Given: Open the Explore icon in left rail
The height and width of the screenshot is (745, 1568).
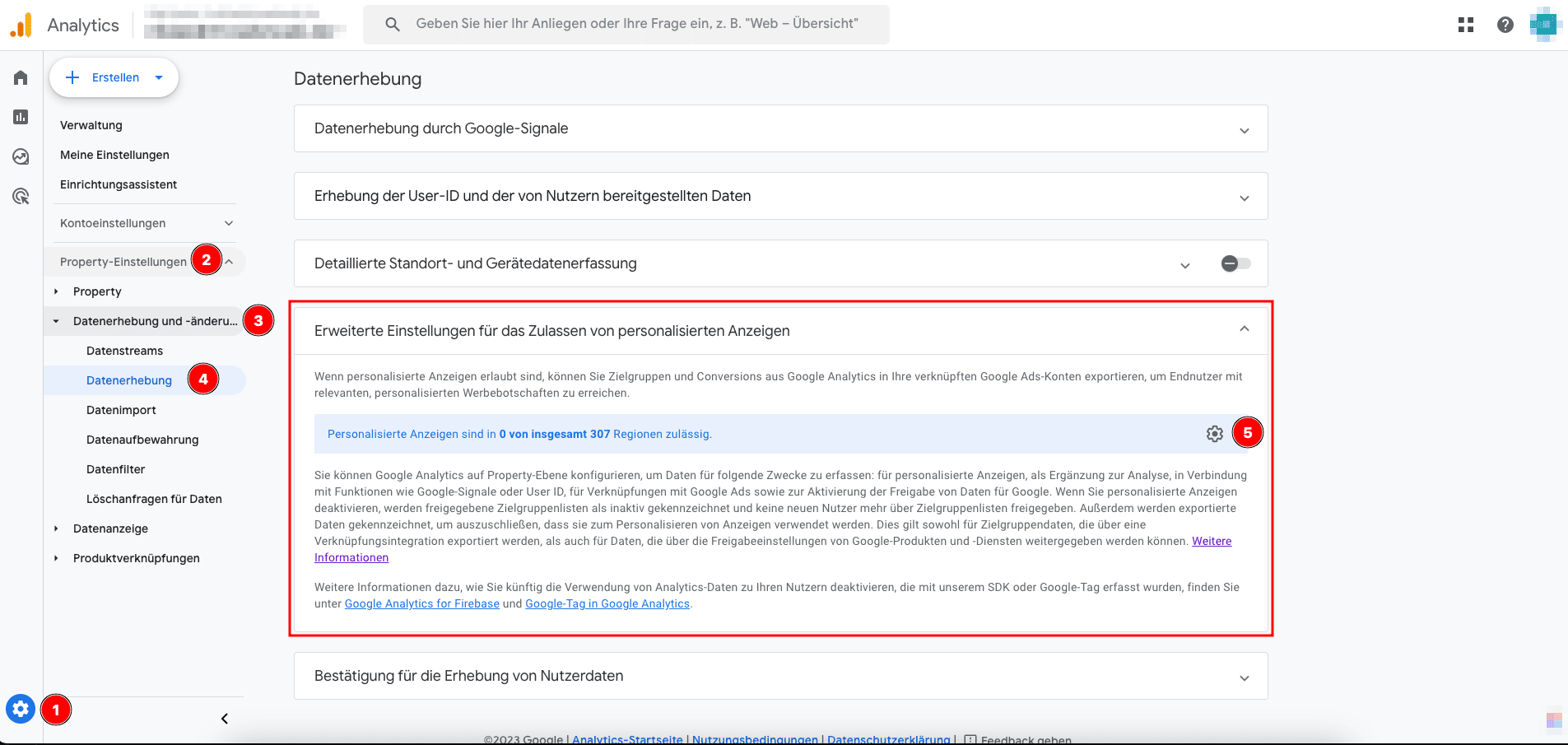Looking at the screenshot, I should (21, 156).
